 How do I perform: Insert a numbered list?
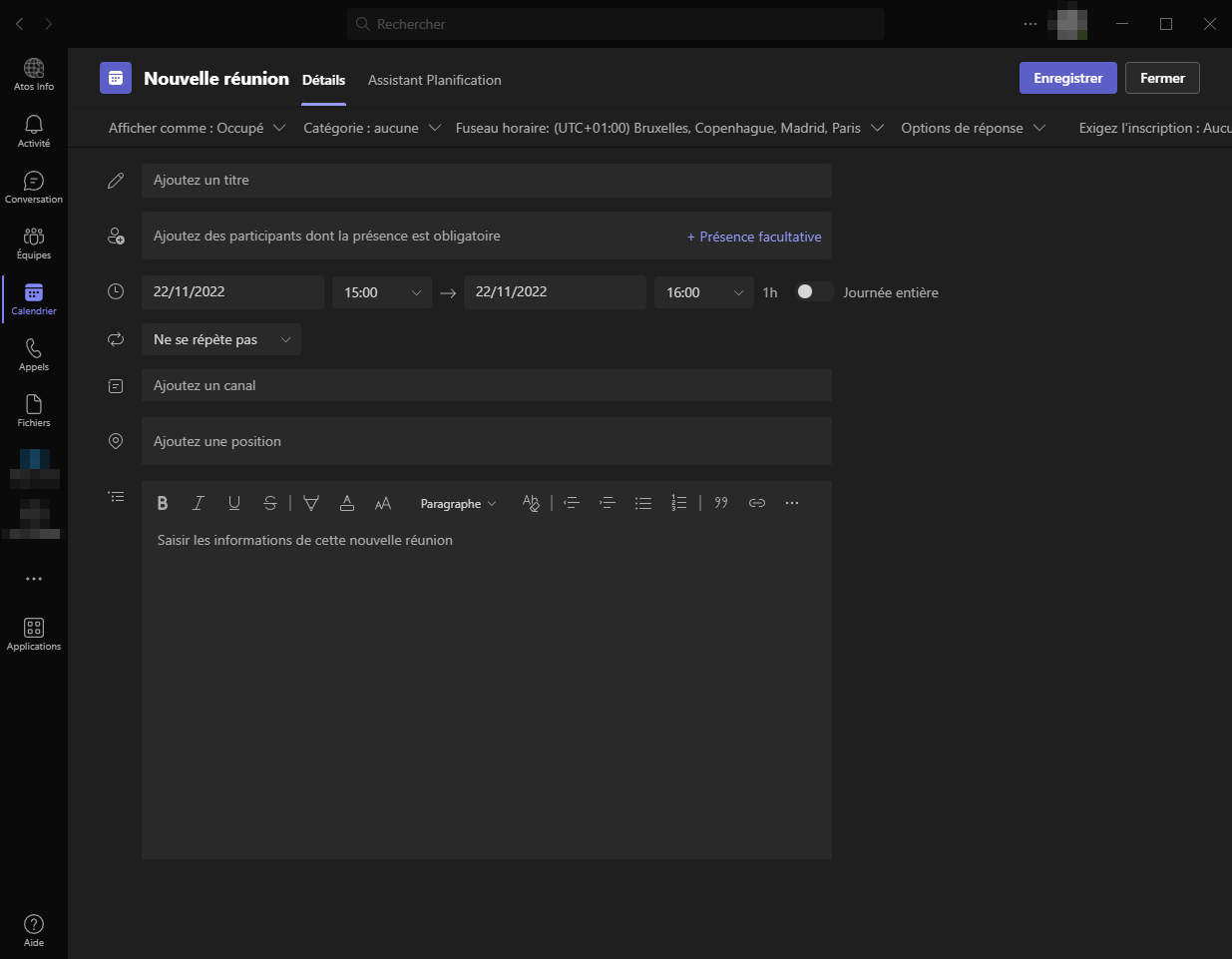point(679,503)
